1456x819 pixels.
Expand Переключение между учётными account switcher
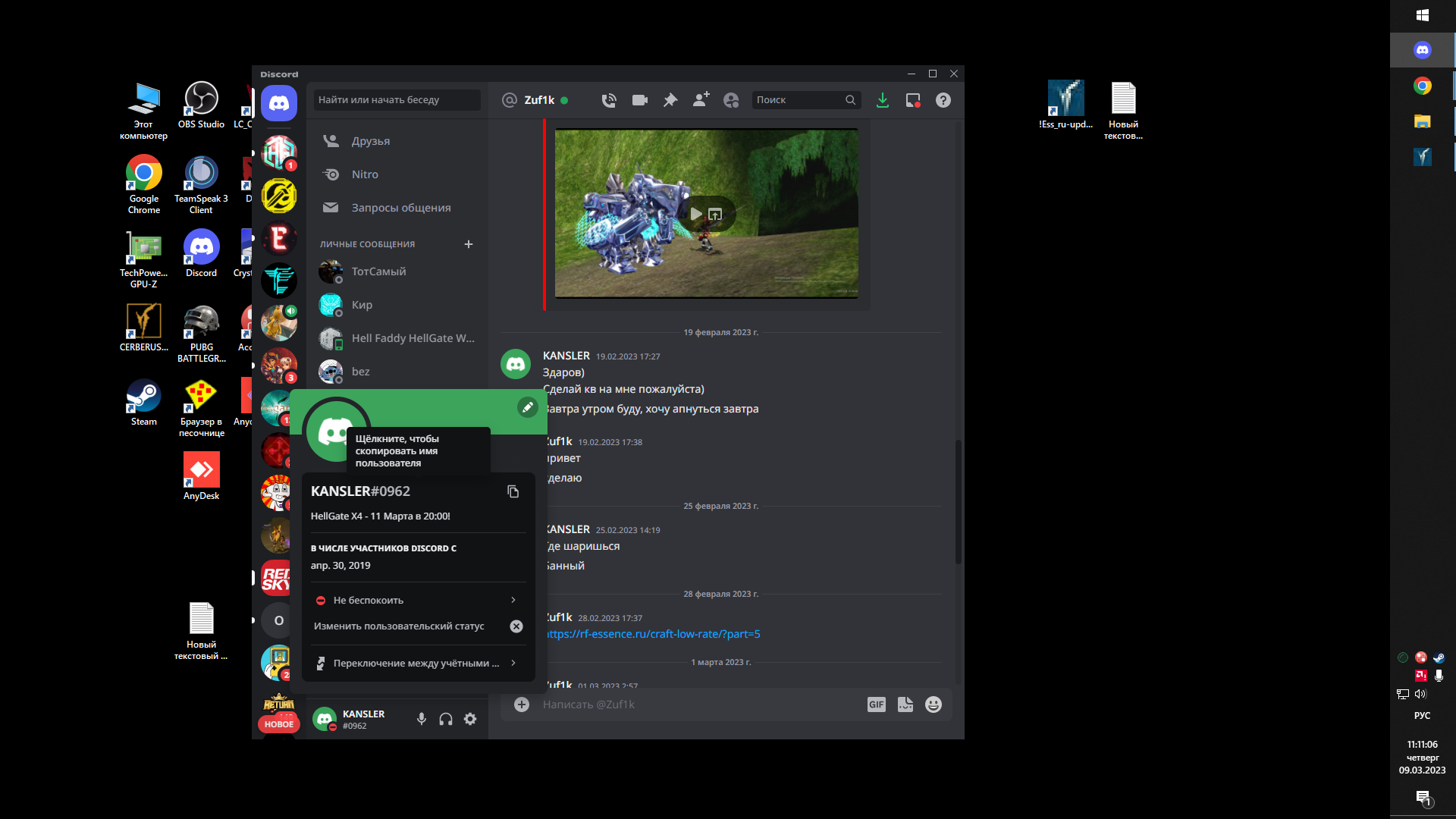tap(418, 663)
